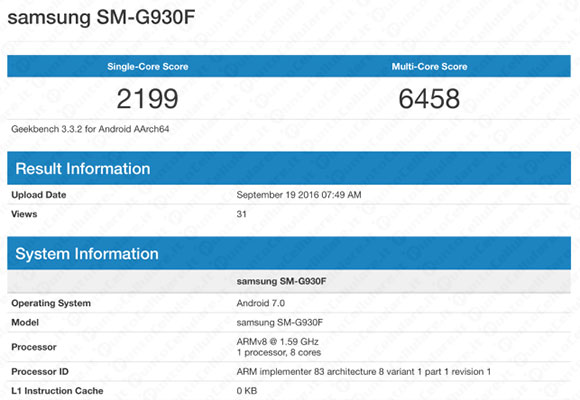Image resolution: width=580 pixels, height=400 pixels.
Task: Select the ARM implementer 83 architecture value
Action: coord(364,372)
